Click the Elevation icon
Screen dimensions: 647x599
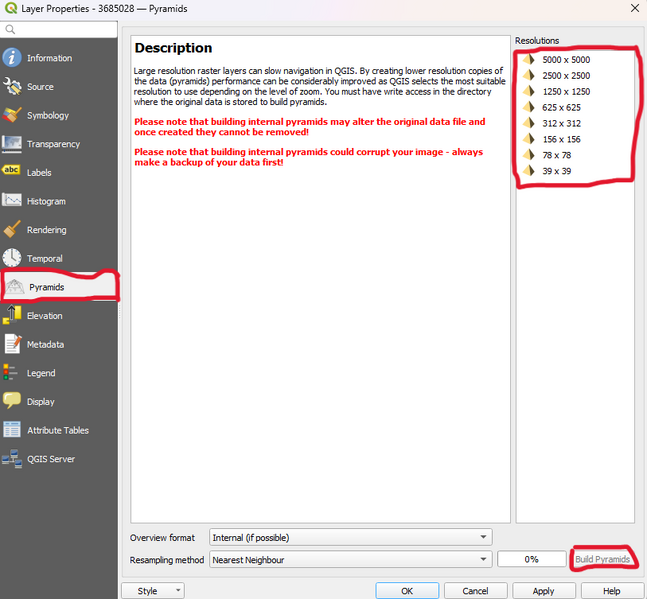tap(12, 315)
